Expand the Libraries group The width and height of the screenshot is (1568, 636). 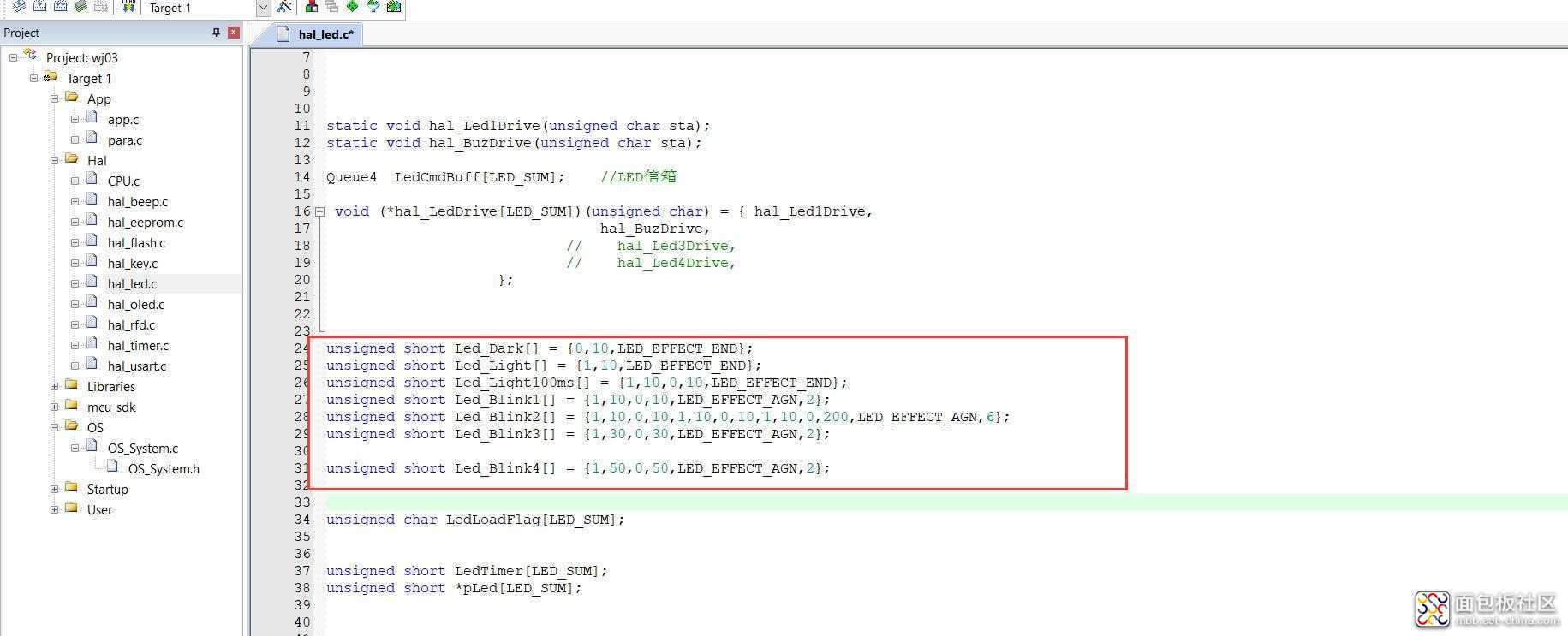[x=54, y=386]
